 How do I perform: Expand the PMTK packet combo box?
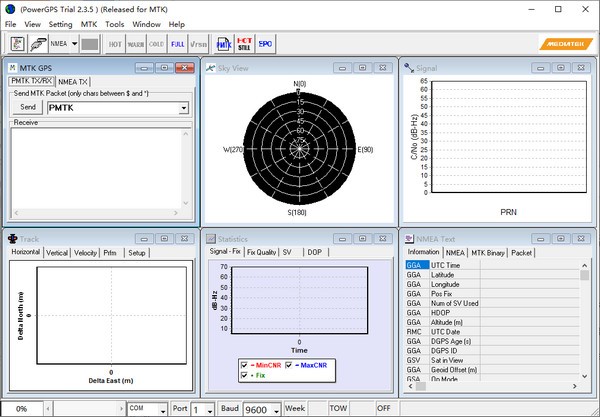[184, 108]
